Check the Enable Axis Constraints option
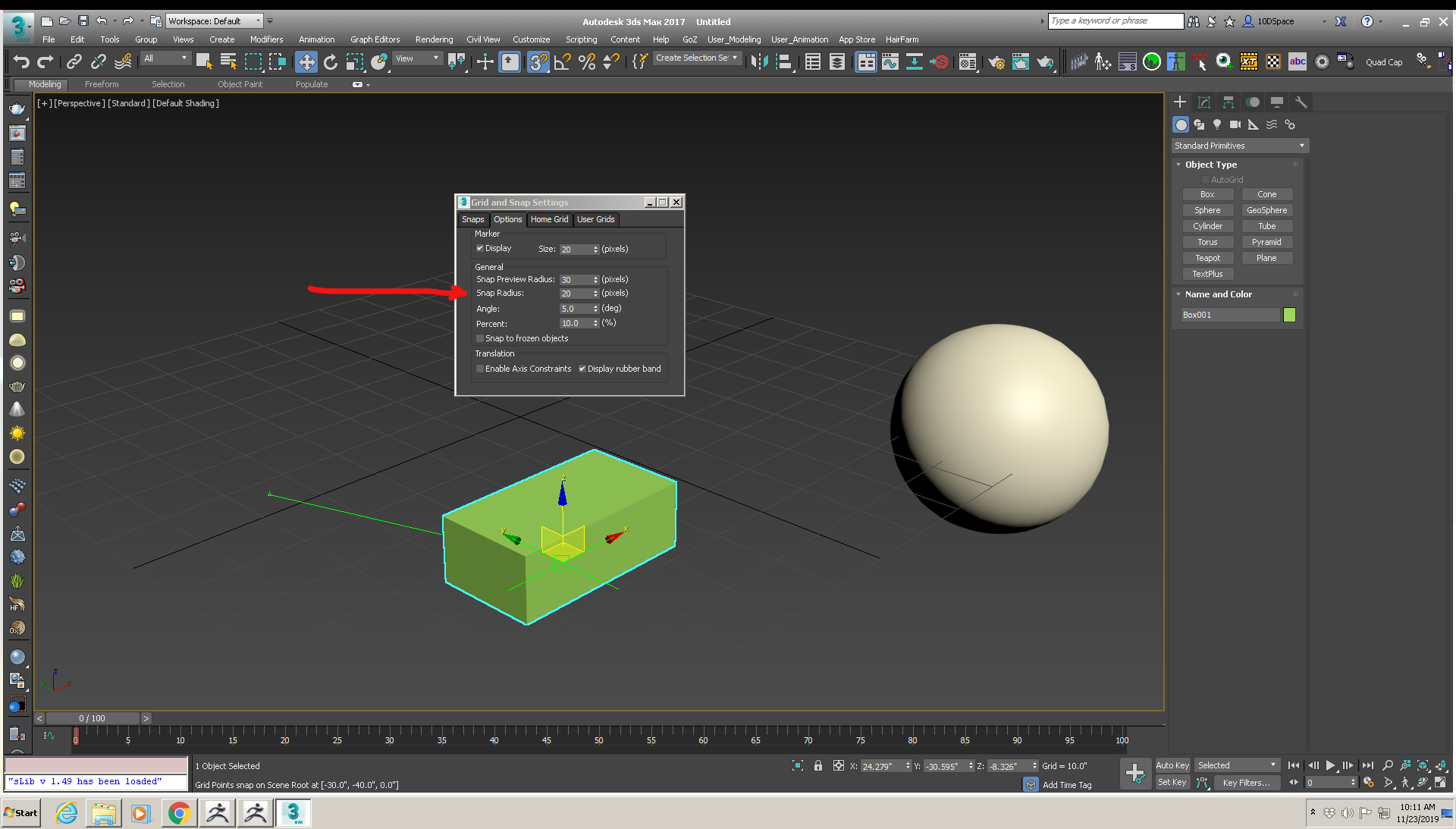Image resolution: width=1456 pixels, height=829 pixels. point(479,369)
